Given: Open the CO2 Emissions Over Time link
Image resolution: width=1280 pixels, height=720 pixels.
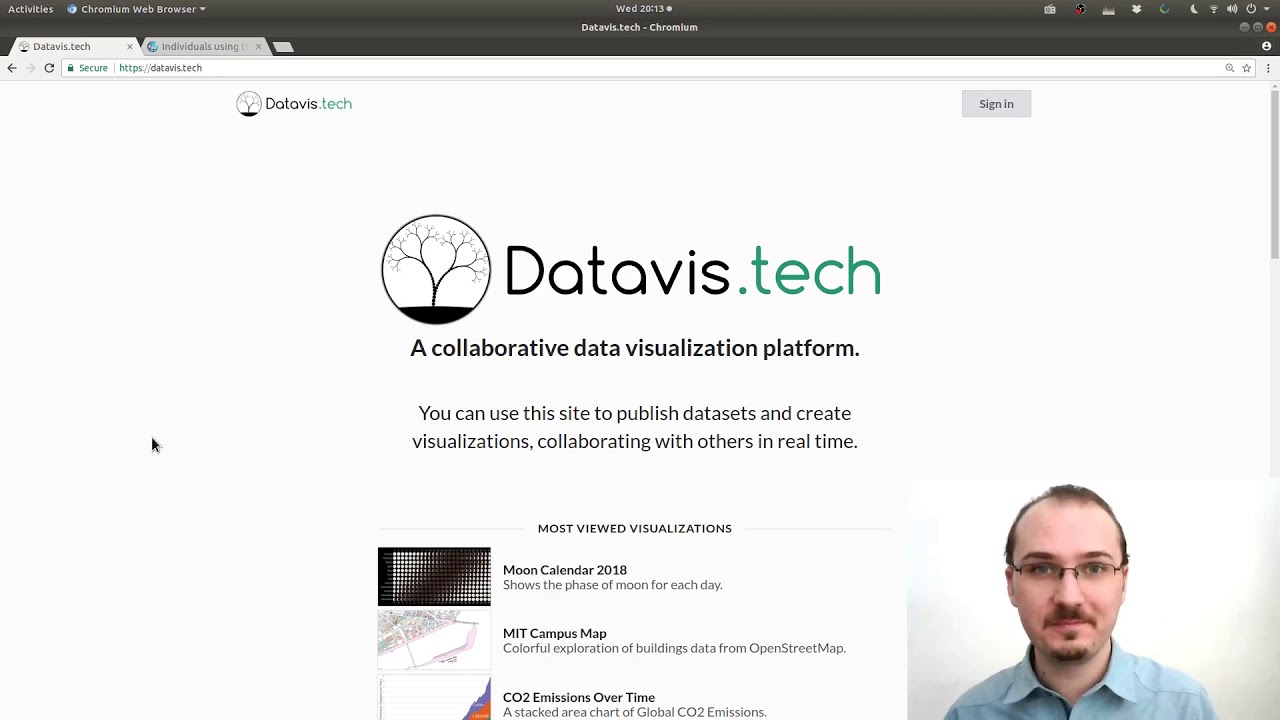Looking at the screenshot, I should [579, 697].
